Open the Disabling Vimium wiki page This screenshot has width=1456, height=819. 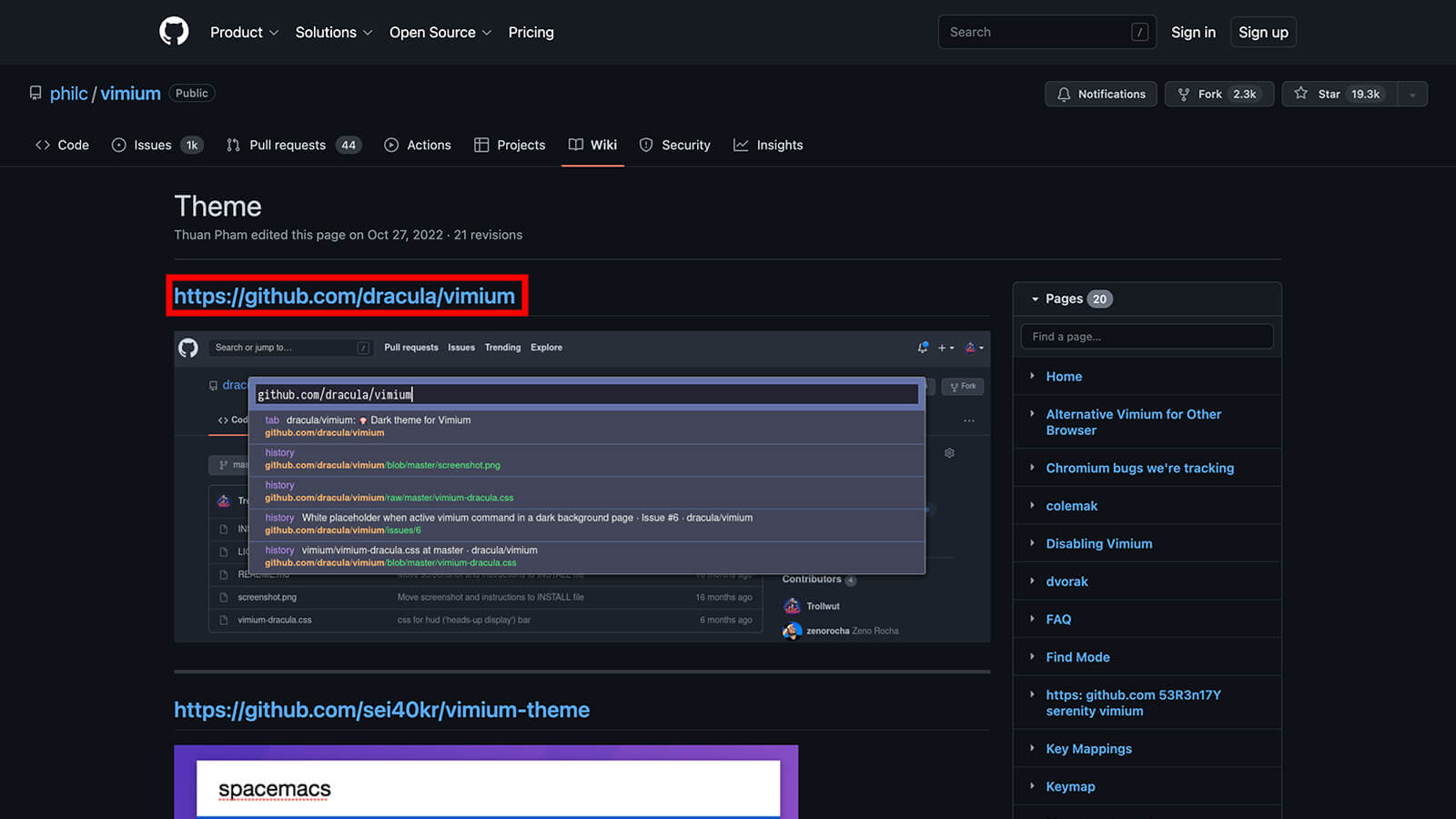pyautogui.click(x=1099, y=543)
